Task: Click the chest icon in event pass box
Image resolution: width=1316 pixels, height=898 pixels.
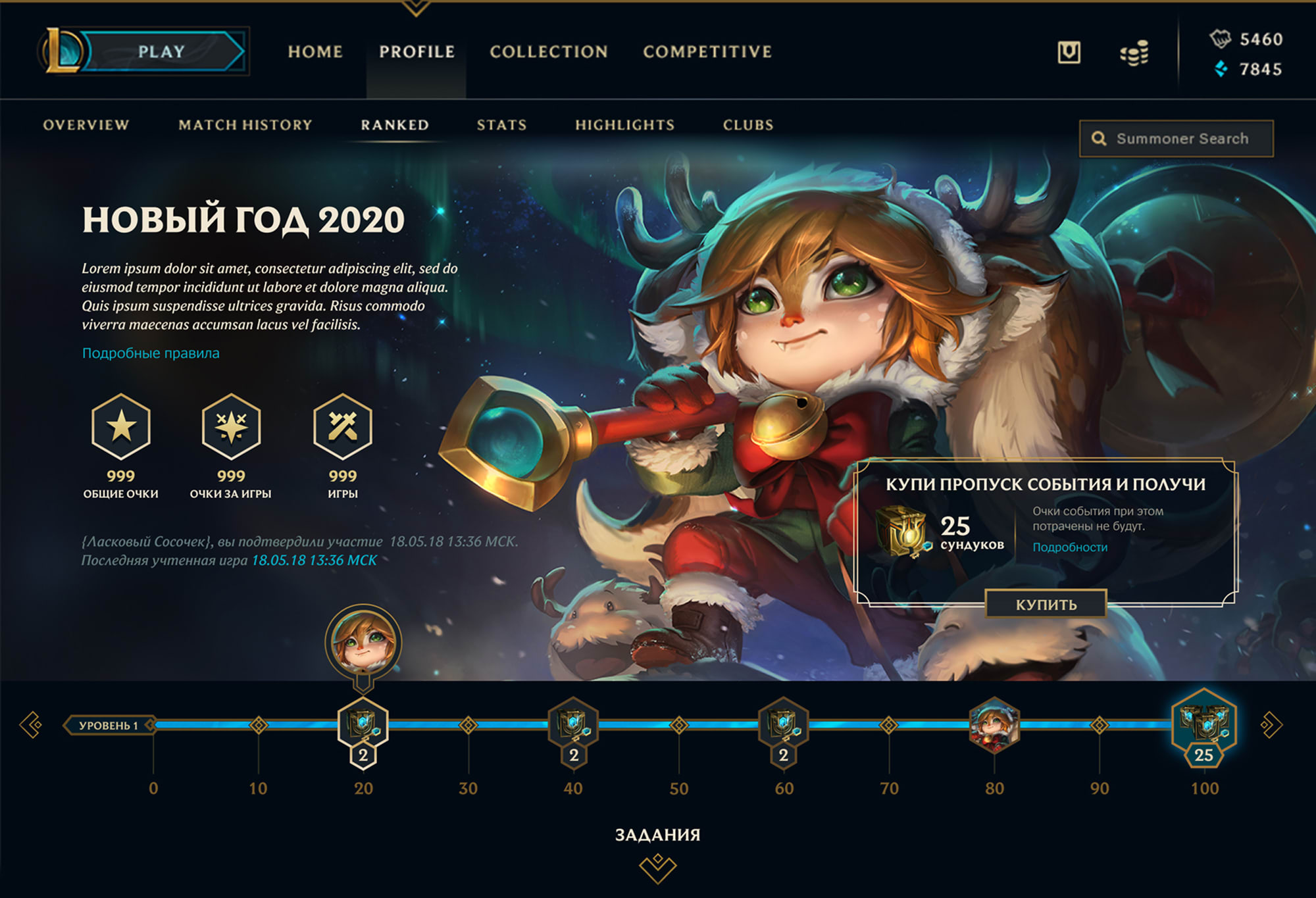Action: [x=904, y=532]
